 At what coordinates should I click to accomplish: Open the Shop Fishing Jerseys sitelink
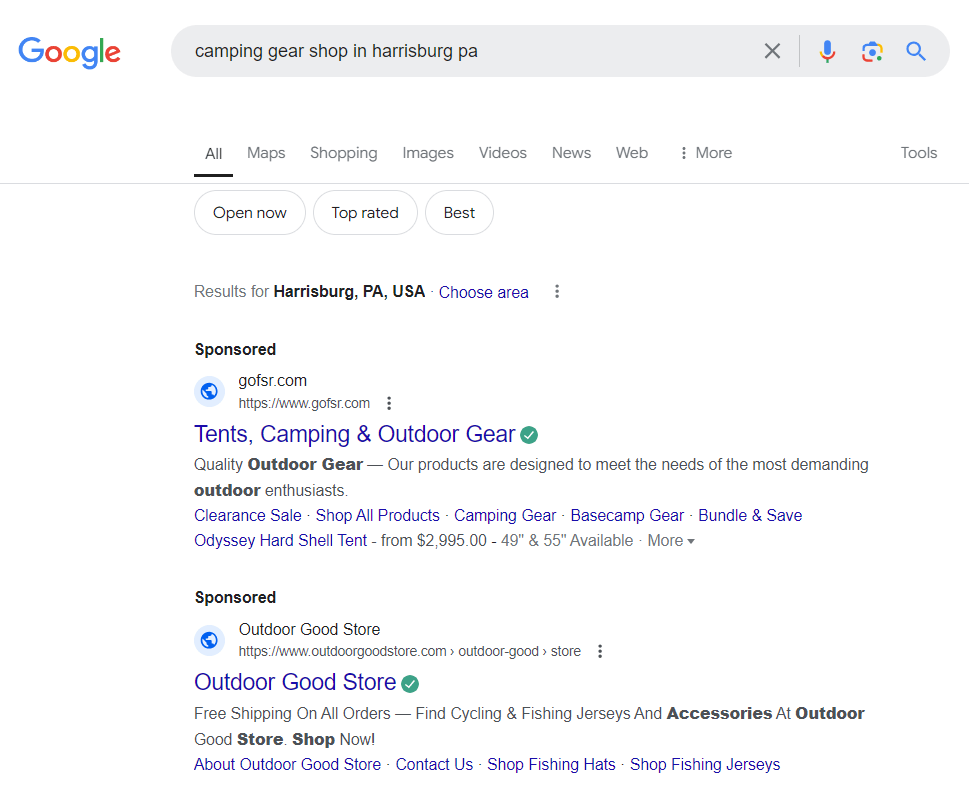(x=705, y=765)
